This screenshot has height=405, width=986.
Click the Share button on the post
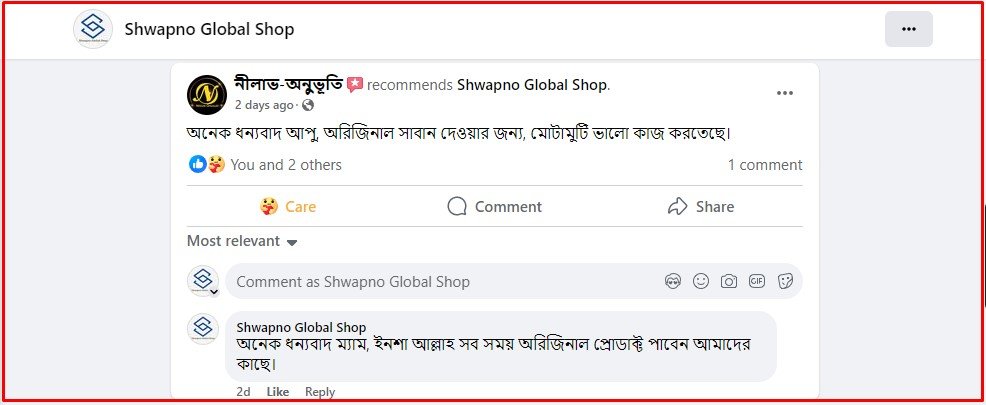coord(700,207)
